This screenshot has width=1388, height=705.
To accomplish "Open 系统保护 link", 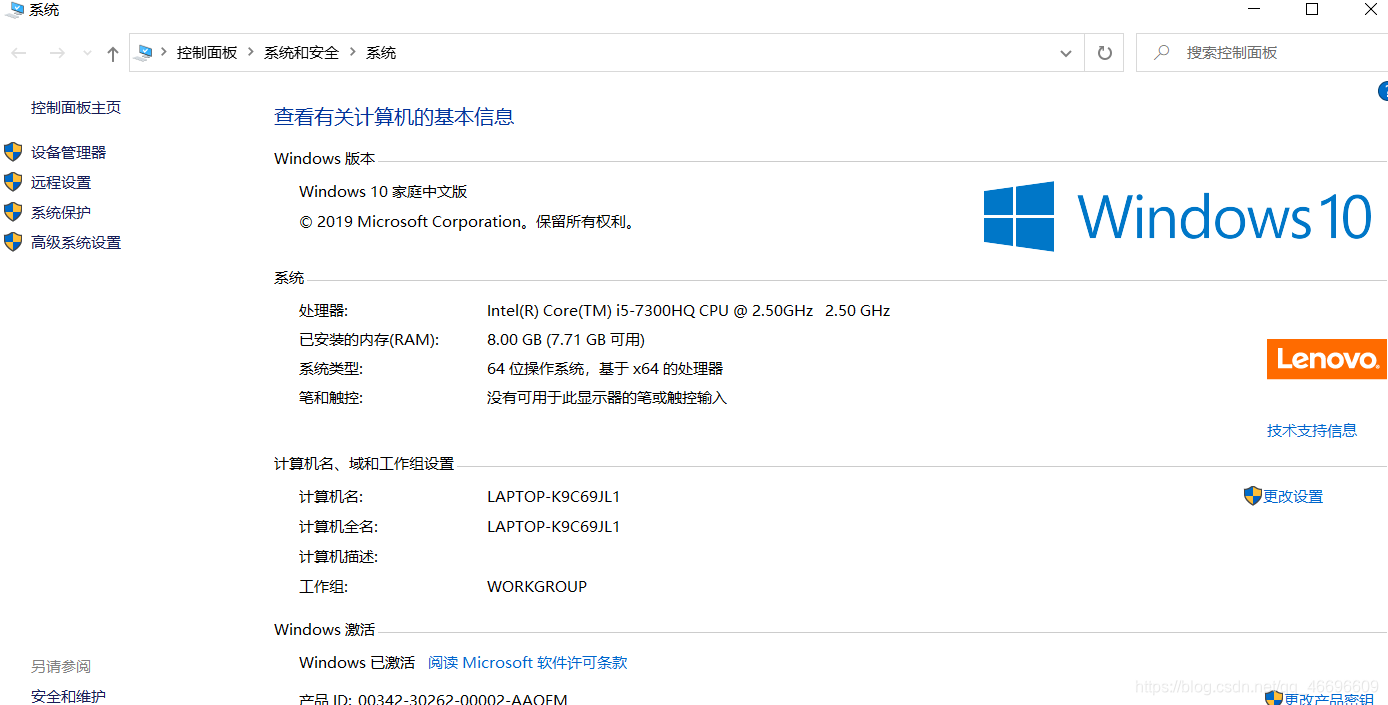I will pos(61,212).
